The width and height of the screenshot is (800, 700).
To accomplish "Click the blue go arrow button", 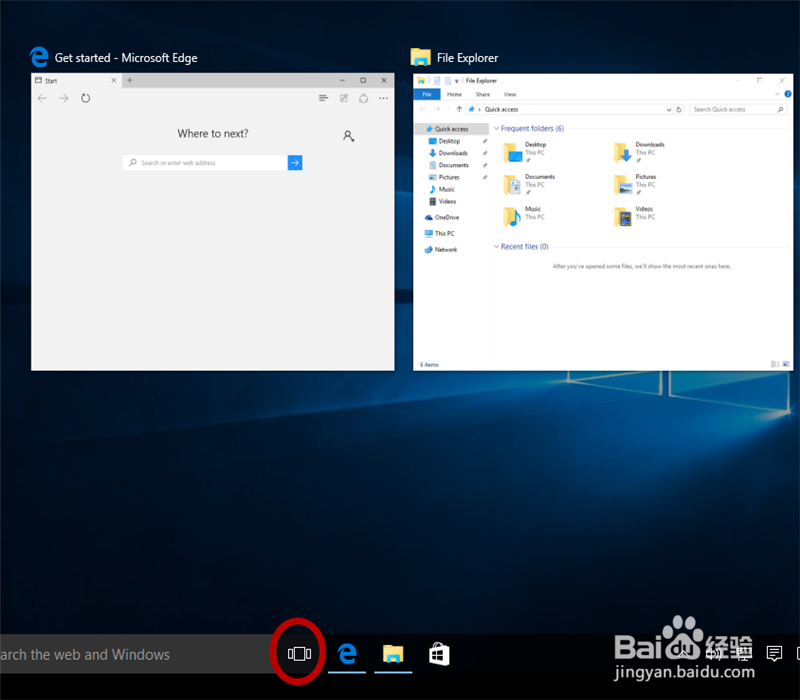I will click(295, 163).
